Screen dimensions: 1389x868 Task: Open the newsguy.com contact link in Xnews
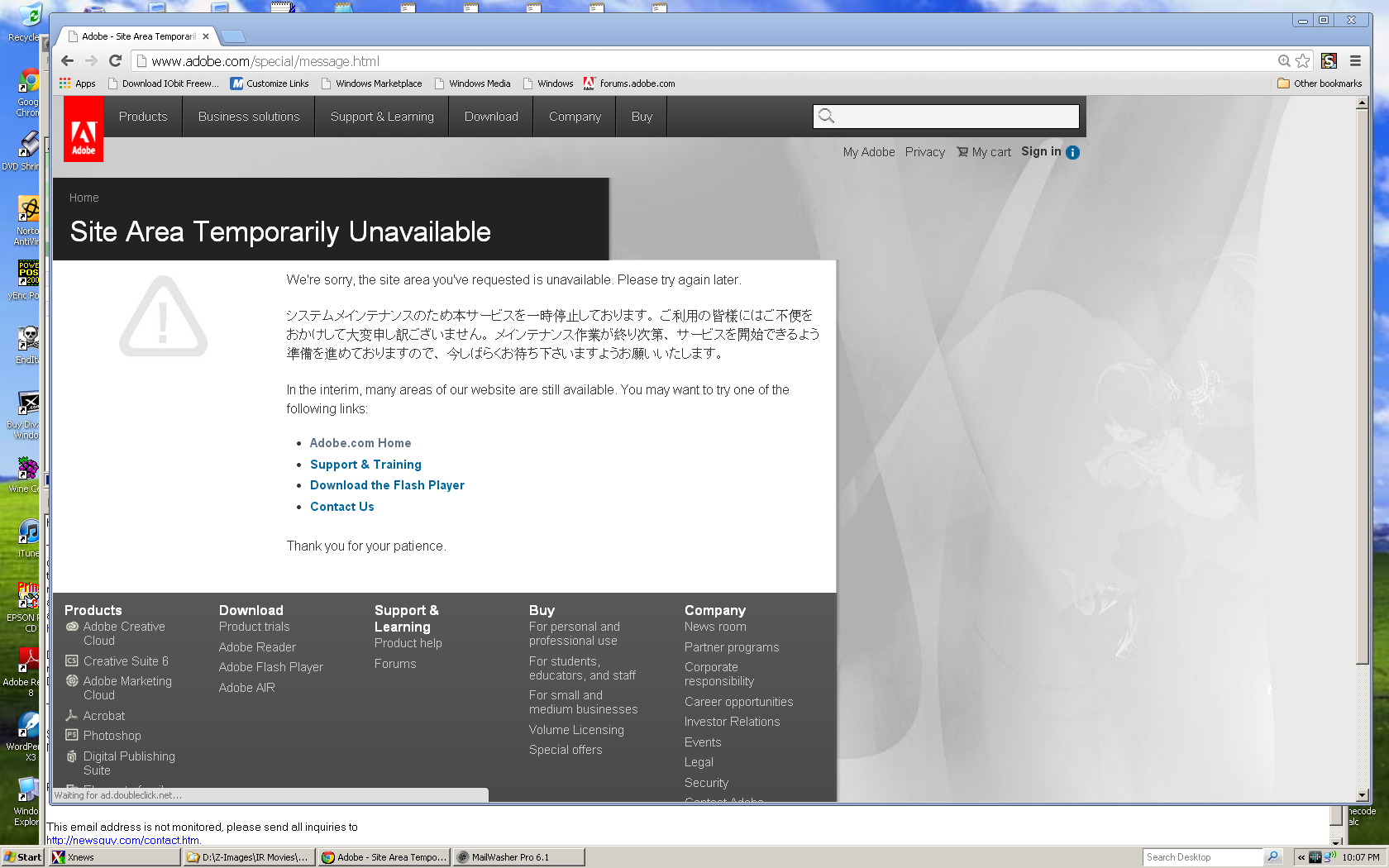point(122,840)
